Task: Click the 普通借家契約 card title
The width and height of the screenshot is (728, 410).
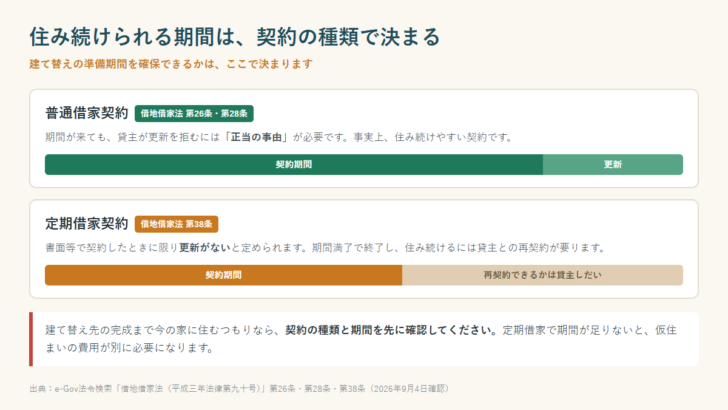Action: (86, 113)
